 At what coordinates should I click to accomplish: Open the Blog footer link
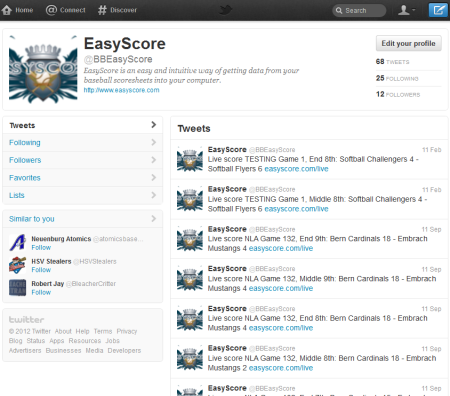click(15, 341)
